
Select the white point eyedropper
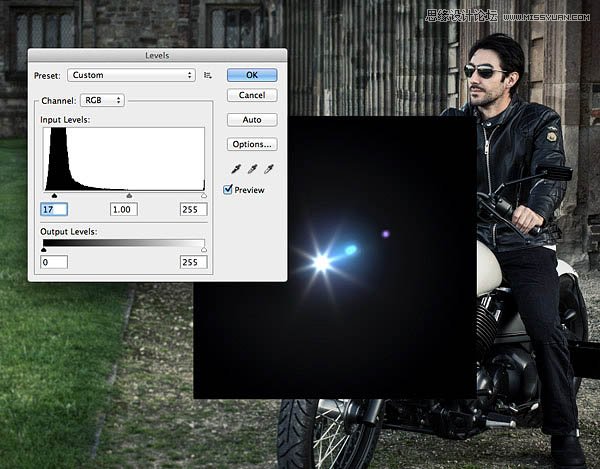tap(269, 169)
